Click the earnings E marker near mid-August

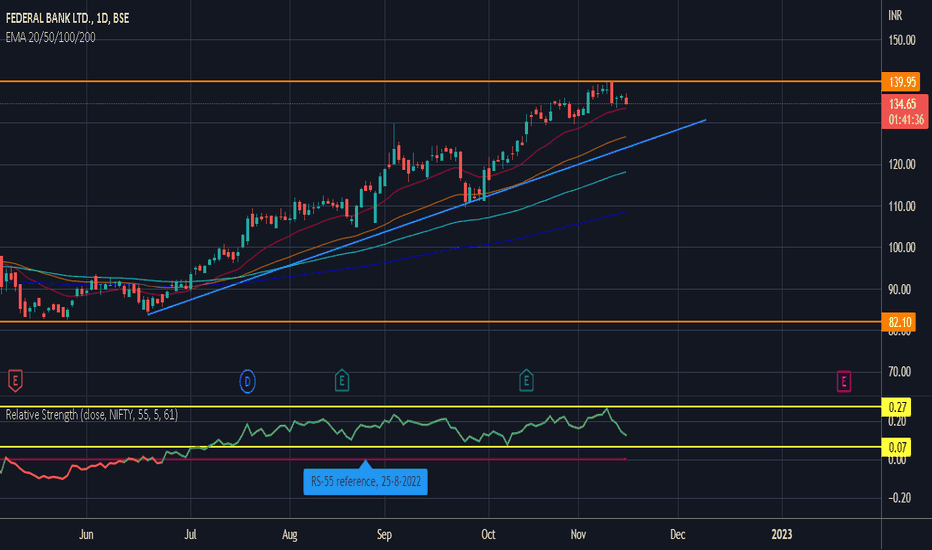341,381
